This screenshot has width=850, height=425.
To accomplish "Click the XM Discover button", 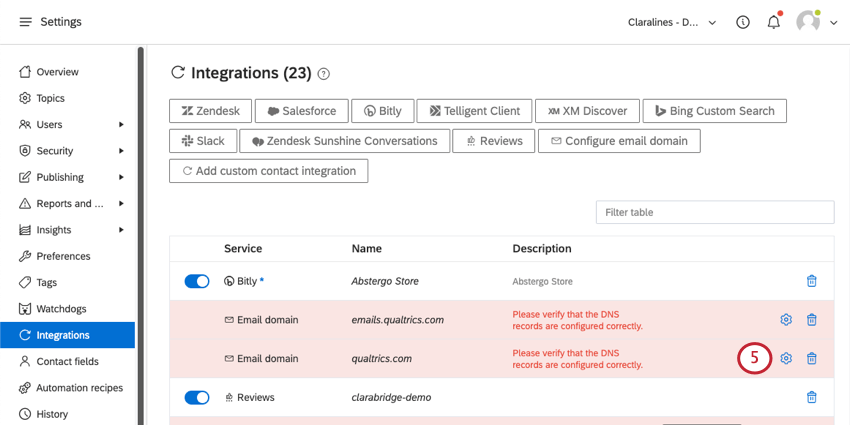I will click(x=587, y=111).
